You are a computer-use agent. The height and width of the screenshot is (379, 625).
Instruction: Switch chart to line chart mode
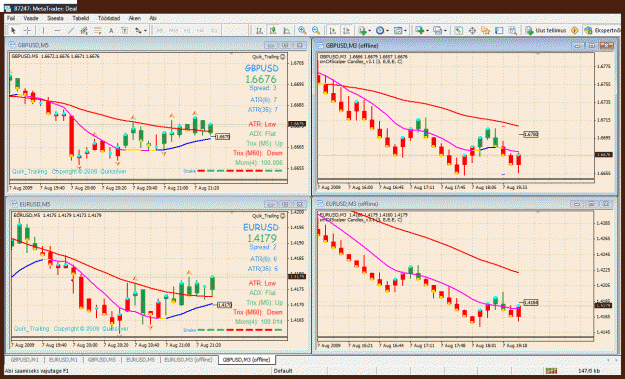[x=287, y=31]
